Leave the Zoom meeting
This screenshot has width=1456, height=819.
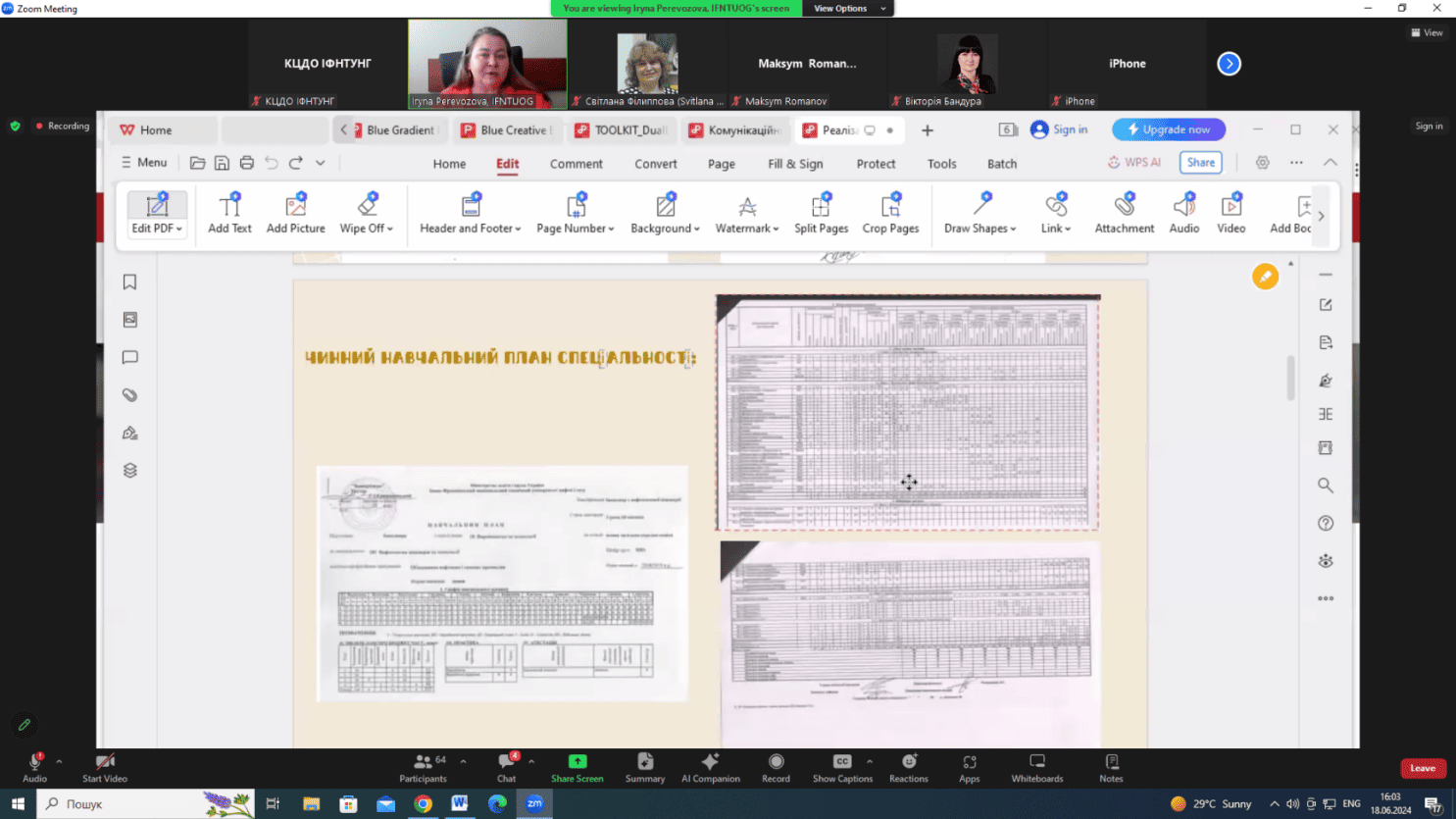1423,768
